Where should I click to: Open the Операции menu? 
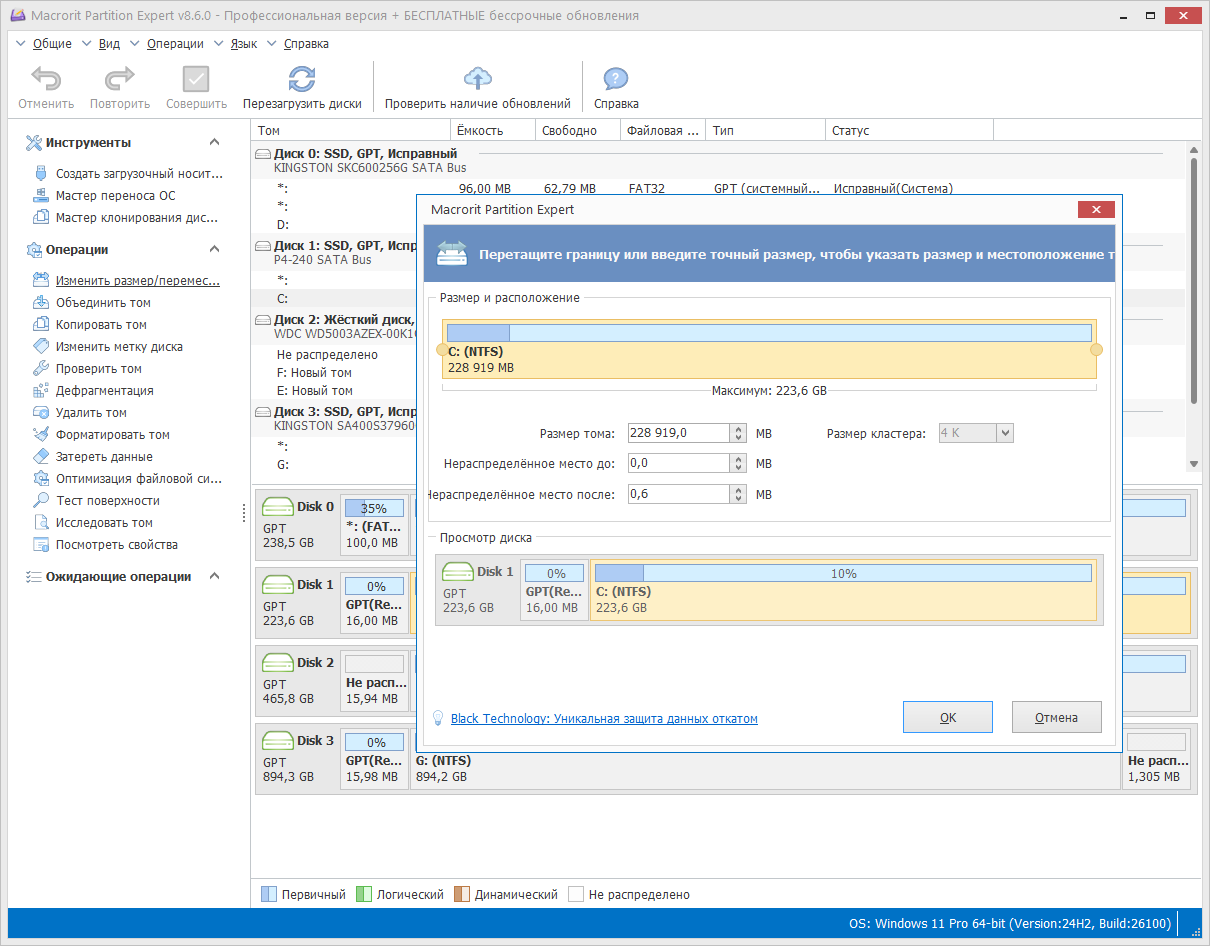(x=175, y=44)
